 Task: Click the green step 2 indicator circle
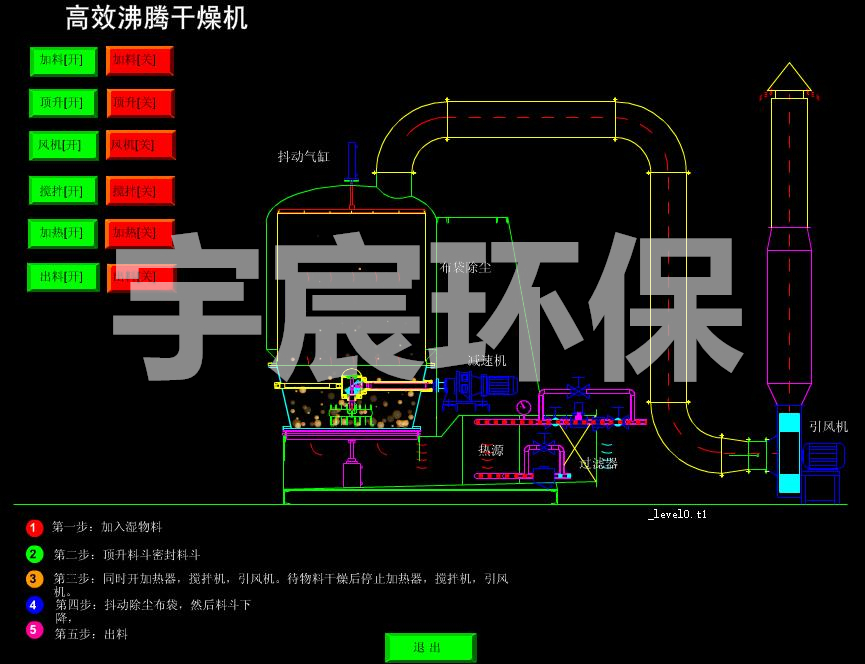(35, 554)
